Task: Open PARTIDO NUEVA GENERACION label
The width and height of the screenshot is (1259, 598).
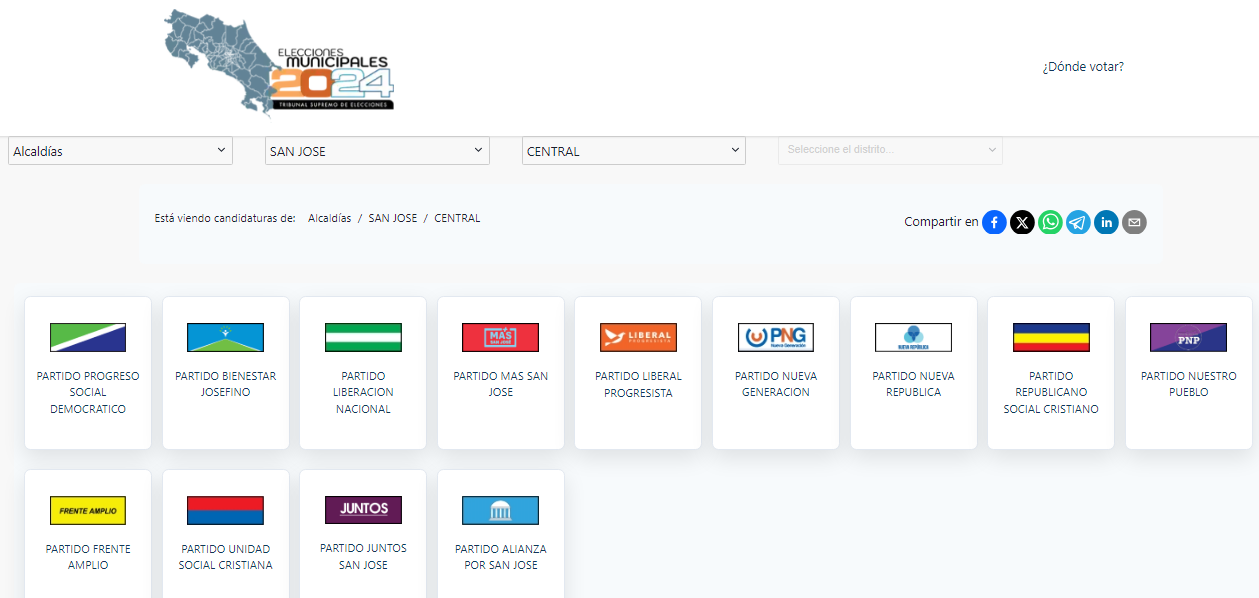Action: click(776, 384)
